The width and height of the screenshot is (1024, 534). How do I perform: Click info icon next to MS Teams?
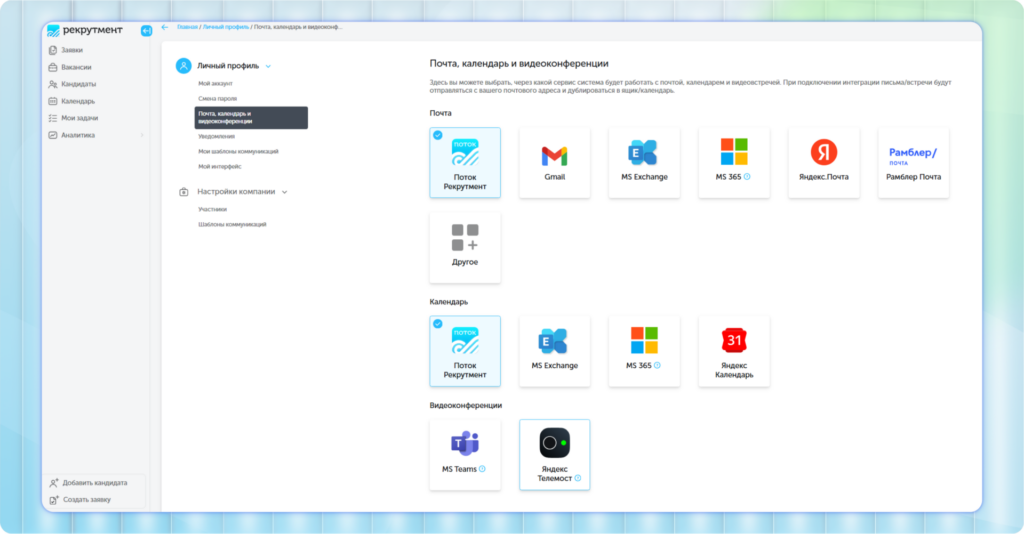[482, 469]
